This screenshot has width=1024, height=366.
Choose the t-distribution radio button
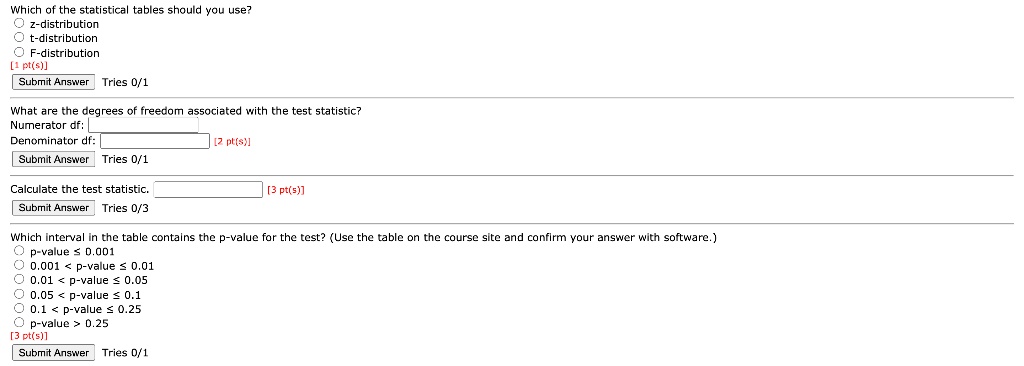coord(20,38)
